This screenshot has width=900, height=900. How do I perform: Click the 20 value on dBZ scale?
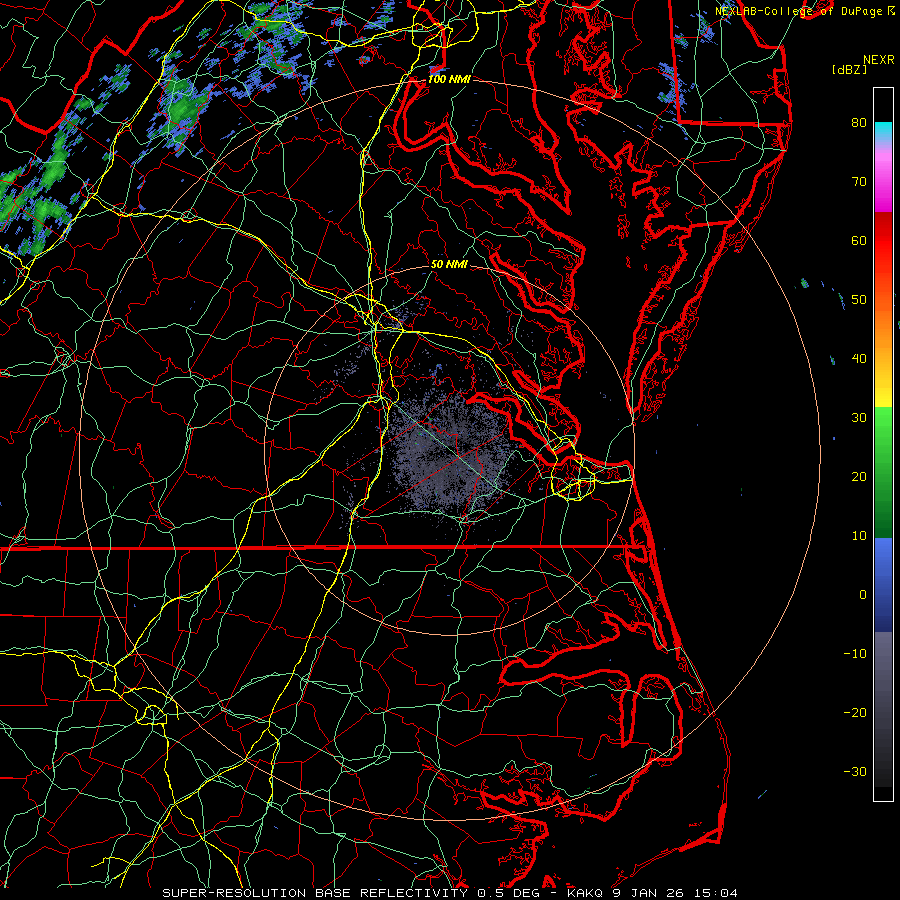(x=859, y=477)
